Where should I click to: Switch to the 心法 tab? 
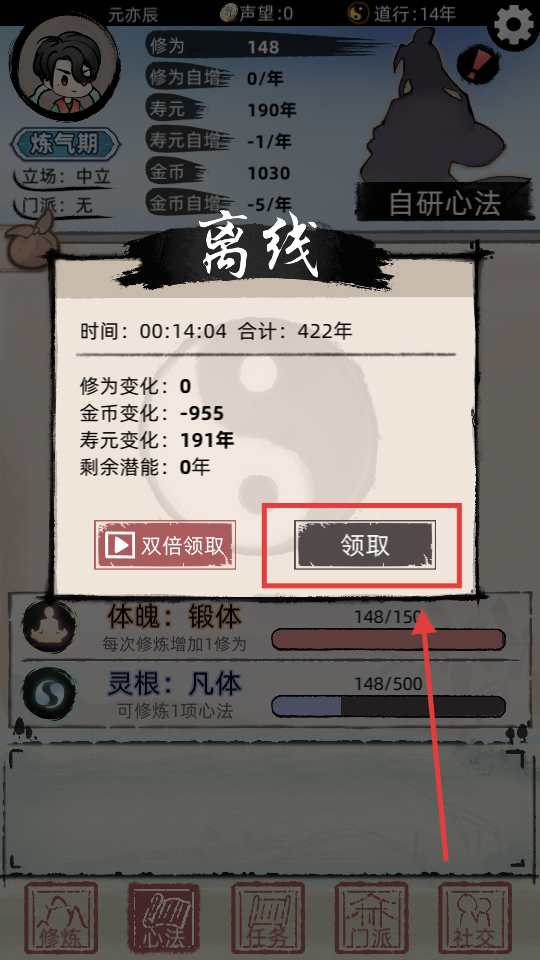coord(164,918)
